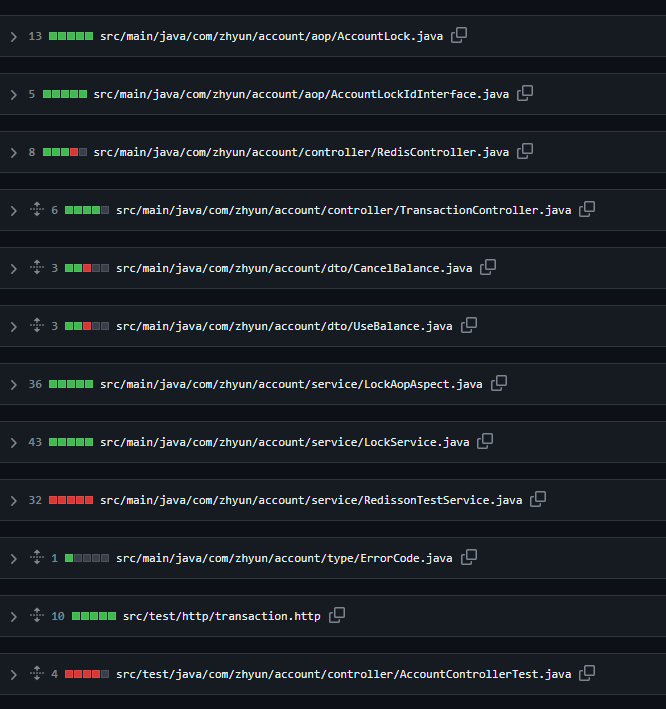Copy the ErrorCode.java file path
This screenshot has height=709, width=666.
[469, 557]
